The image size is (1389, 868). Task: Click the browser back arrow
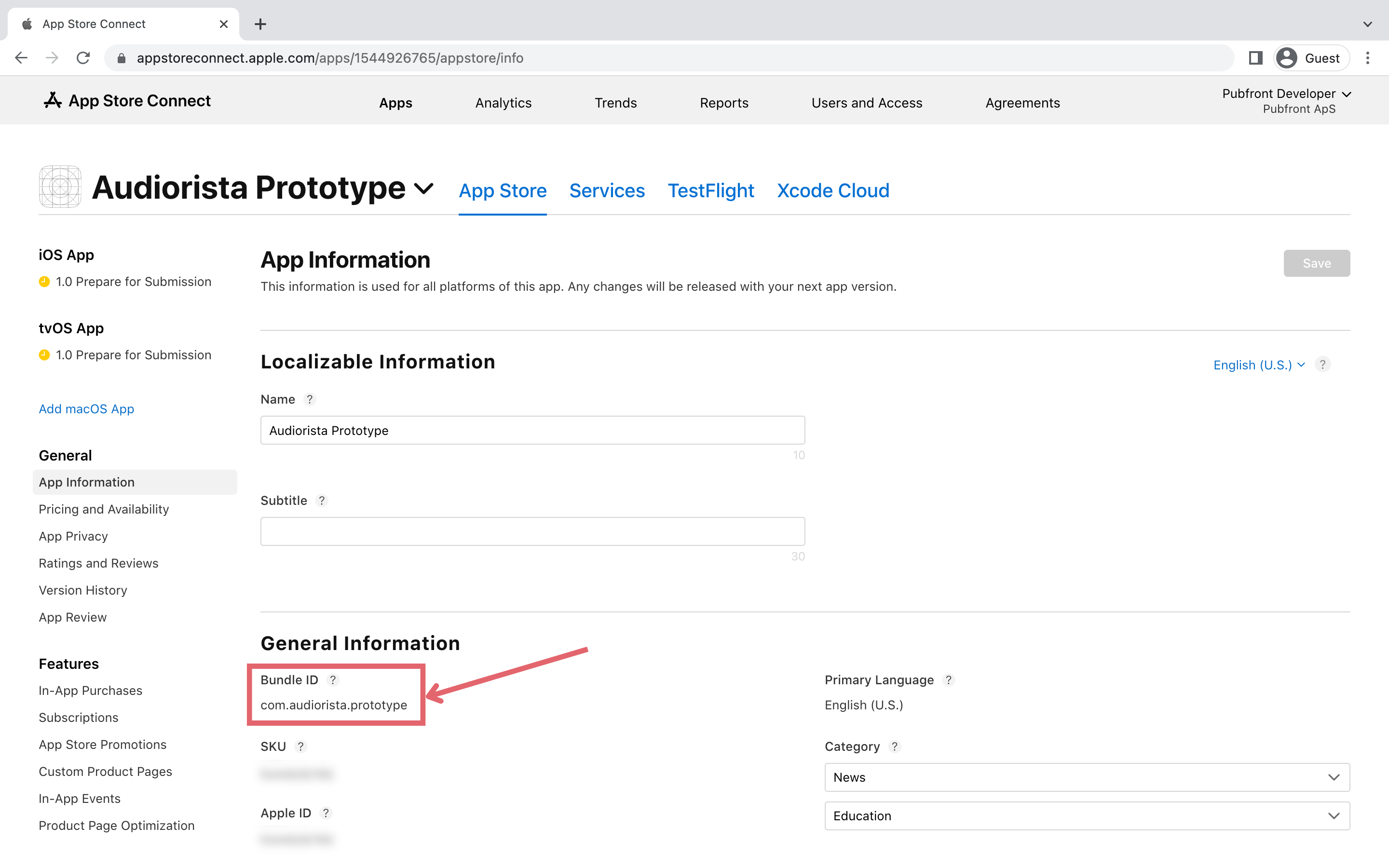21,58
